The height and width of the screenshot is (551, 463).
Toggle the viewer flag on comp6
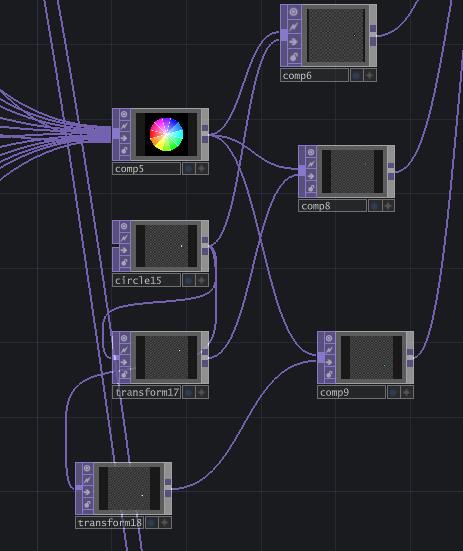[294, 12]
